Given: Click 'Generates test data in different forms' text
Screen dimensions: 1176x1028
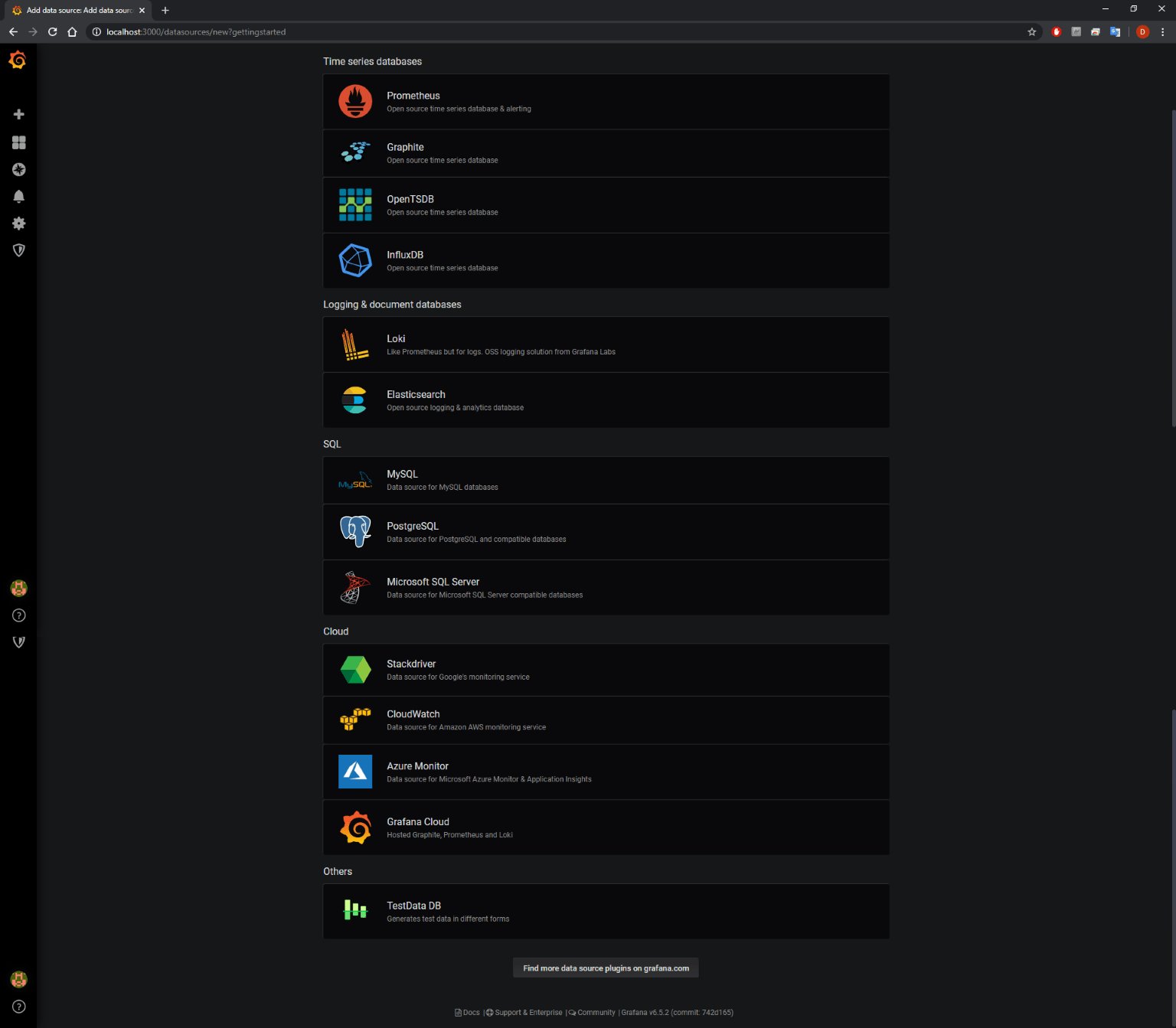Looking at the screenshot, I should (448, 919).
